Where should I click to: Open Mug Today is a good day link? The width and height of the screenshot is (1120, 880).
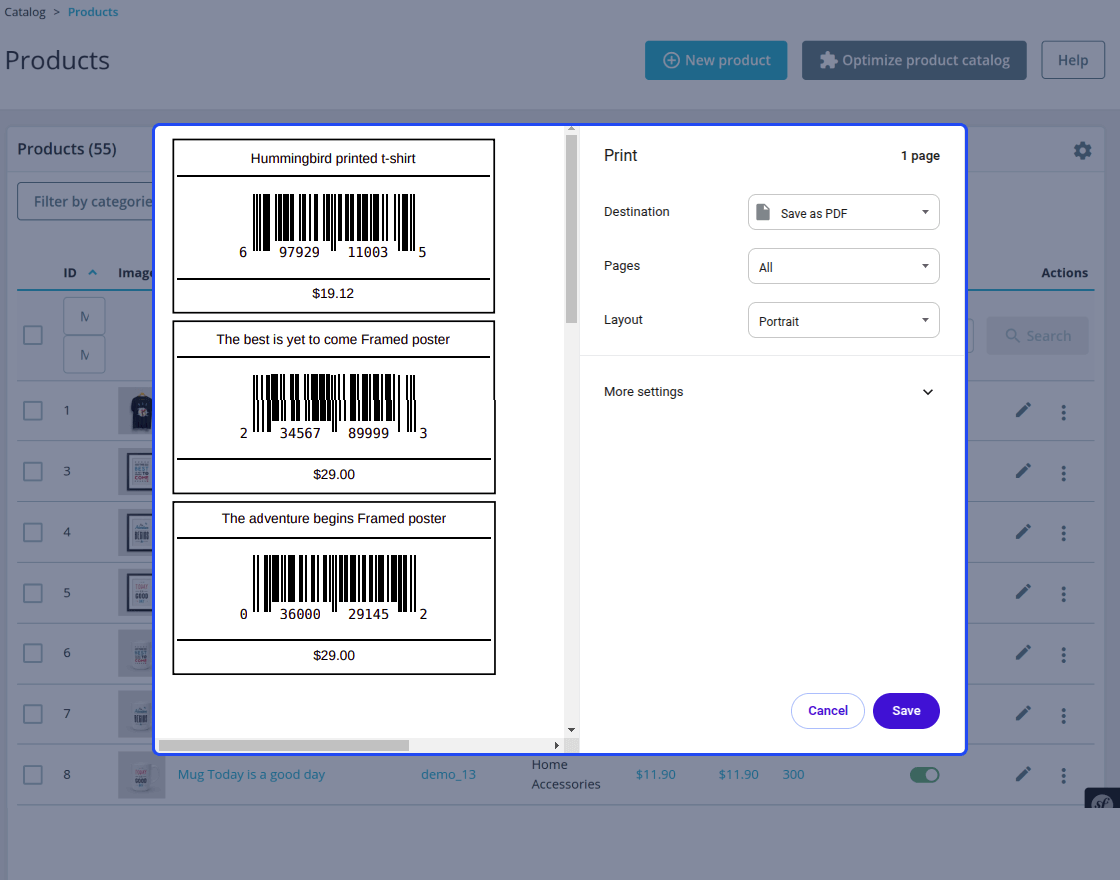tap(251, 774)
